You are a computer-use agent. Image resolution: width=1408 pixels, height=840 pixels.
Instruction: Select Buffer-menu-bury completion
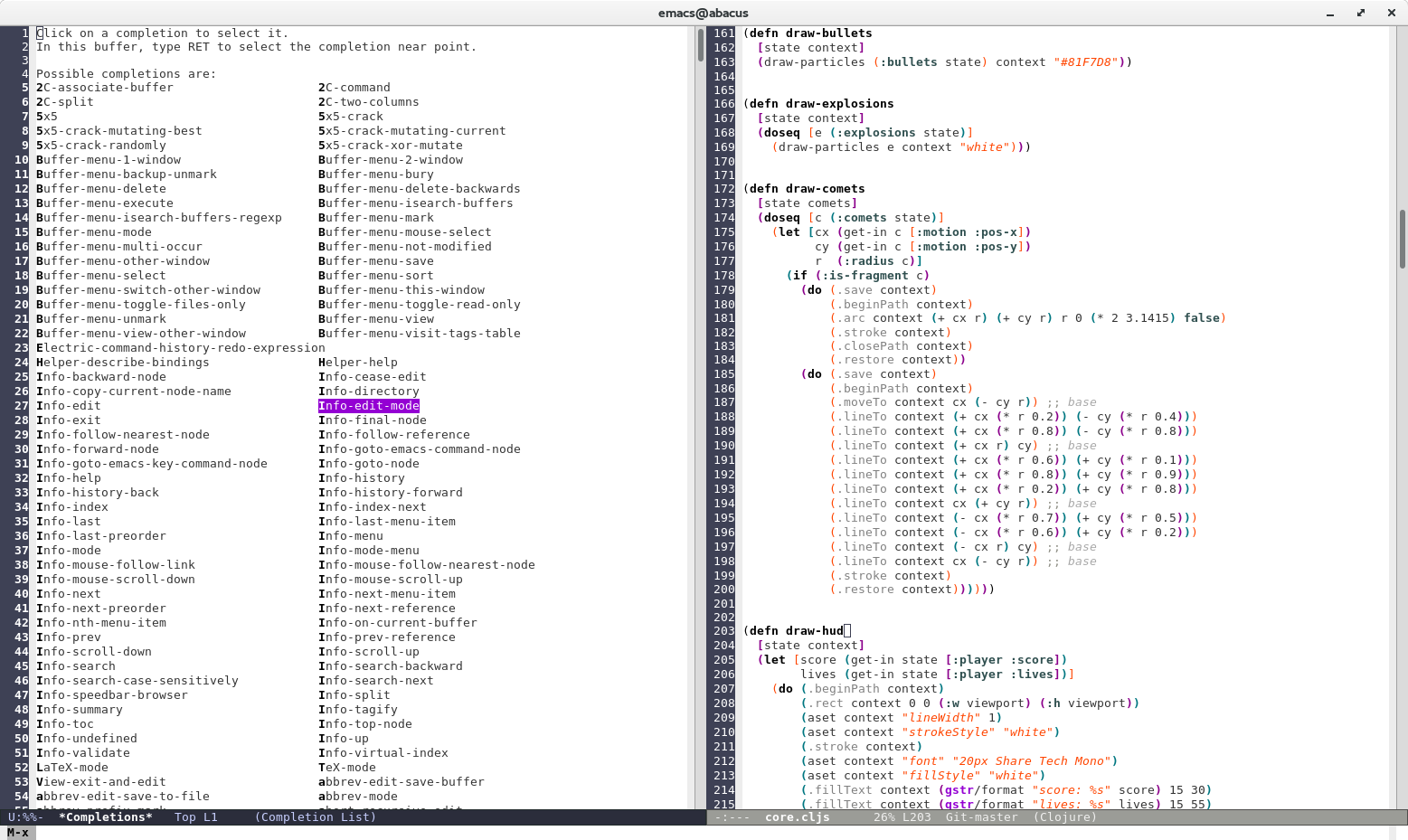(376, 175)
